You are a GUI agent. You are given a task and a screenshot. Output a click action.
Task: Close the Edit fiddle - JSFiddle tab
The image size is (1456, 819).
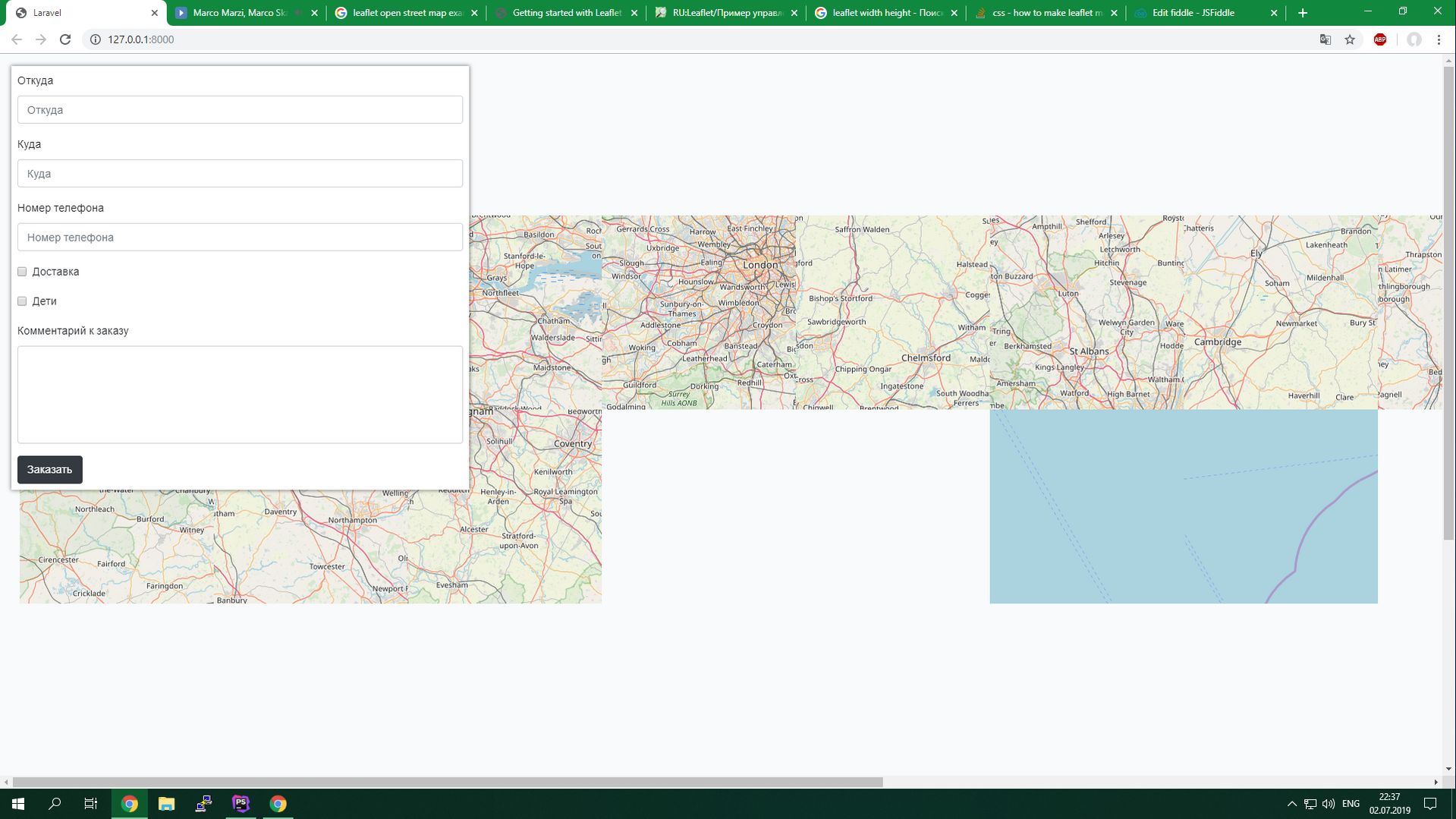pyautogui.click(x=1274, y=13)
